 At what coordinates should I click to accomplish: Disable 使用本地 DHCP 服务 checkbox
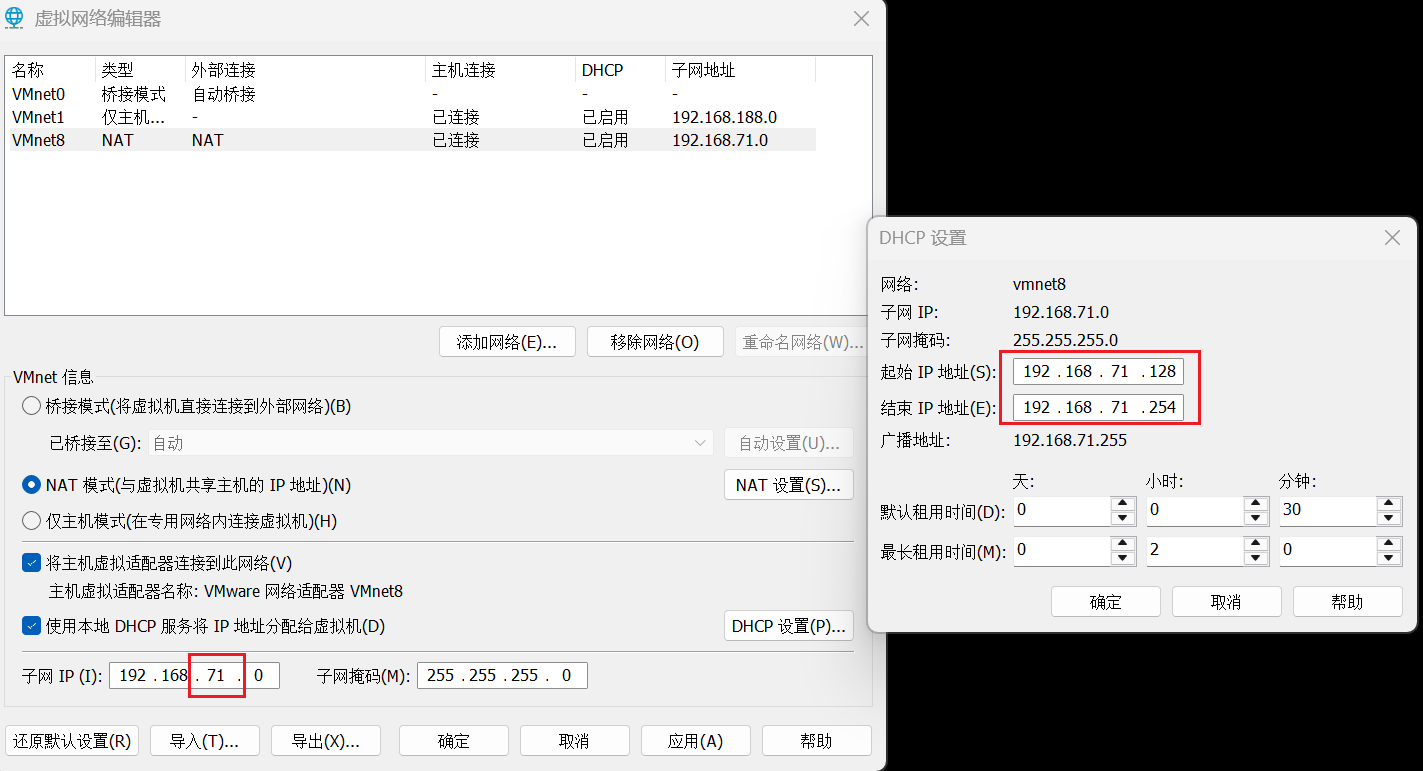click(31, 626)
